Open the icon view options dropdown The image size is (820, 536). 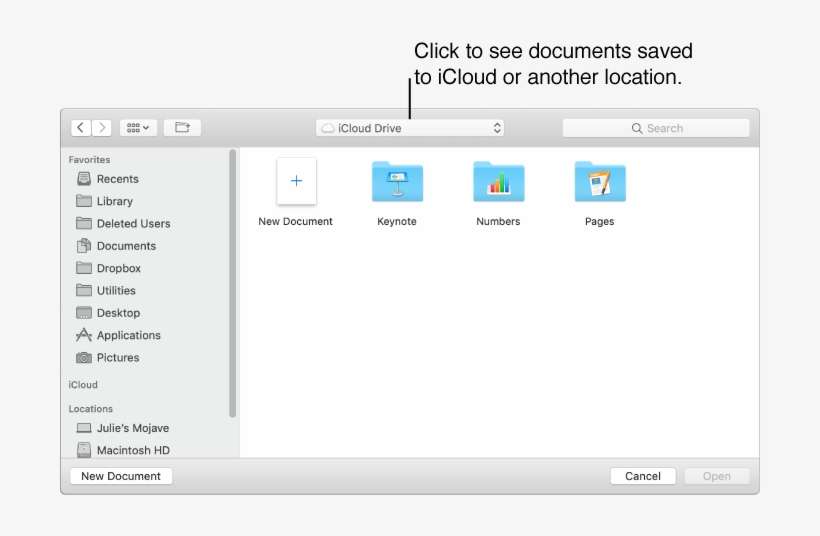pos(138,128)
